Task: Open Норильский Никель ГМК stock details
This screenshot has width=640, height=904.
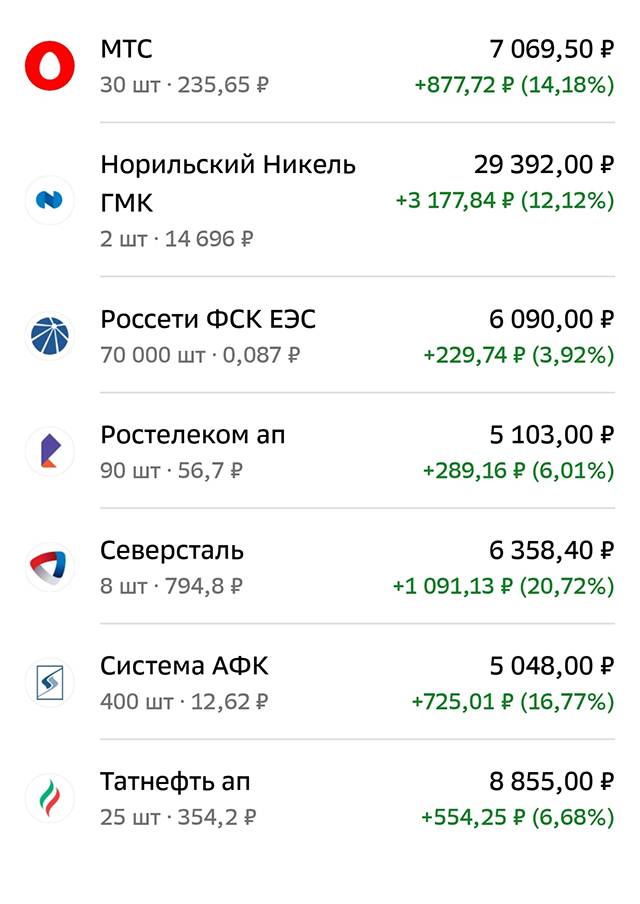Action: (x=228, y=183)
